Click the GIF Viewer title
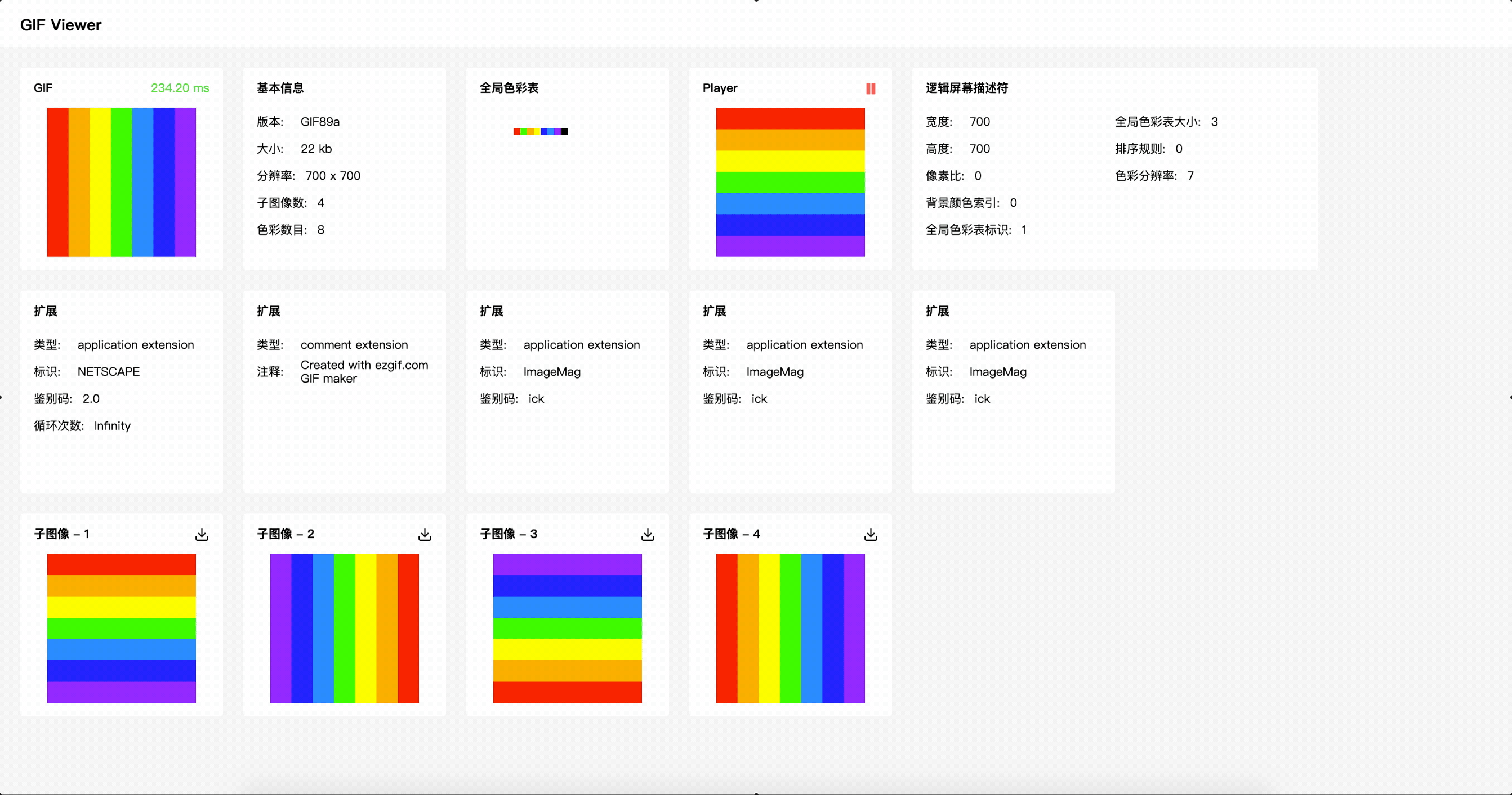This screenshot has width=1512, height=795. [x=60, y=25]
